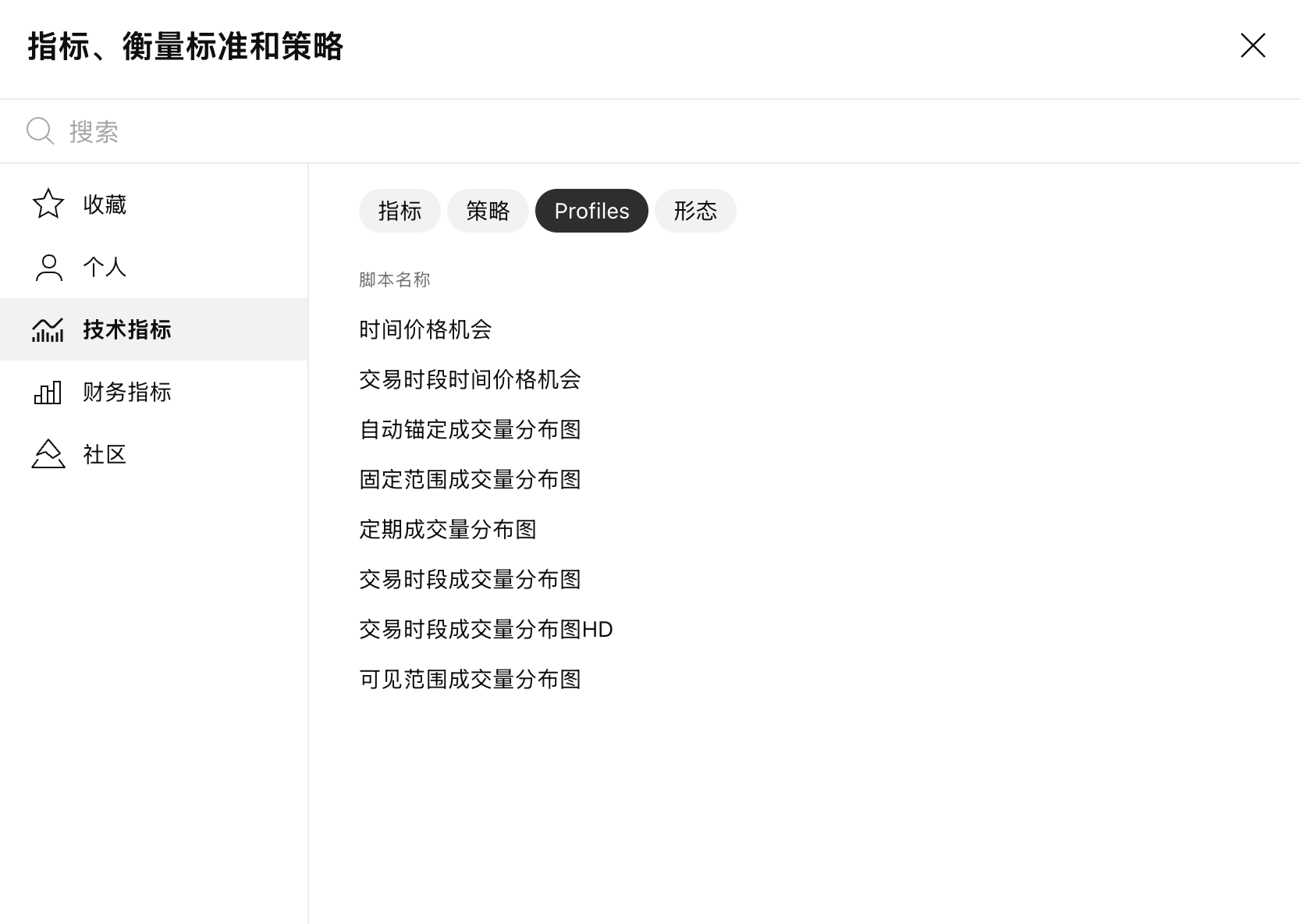Image resolution: width=1300 pixels, height=924 pixels.
Task: Click the chart icon for 技术指标
Action: pyautogui.click(x=48, y=329)
